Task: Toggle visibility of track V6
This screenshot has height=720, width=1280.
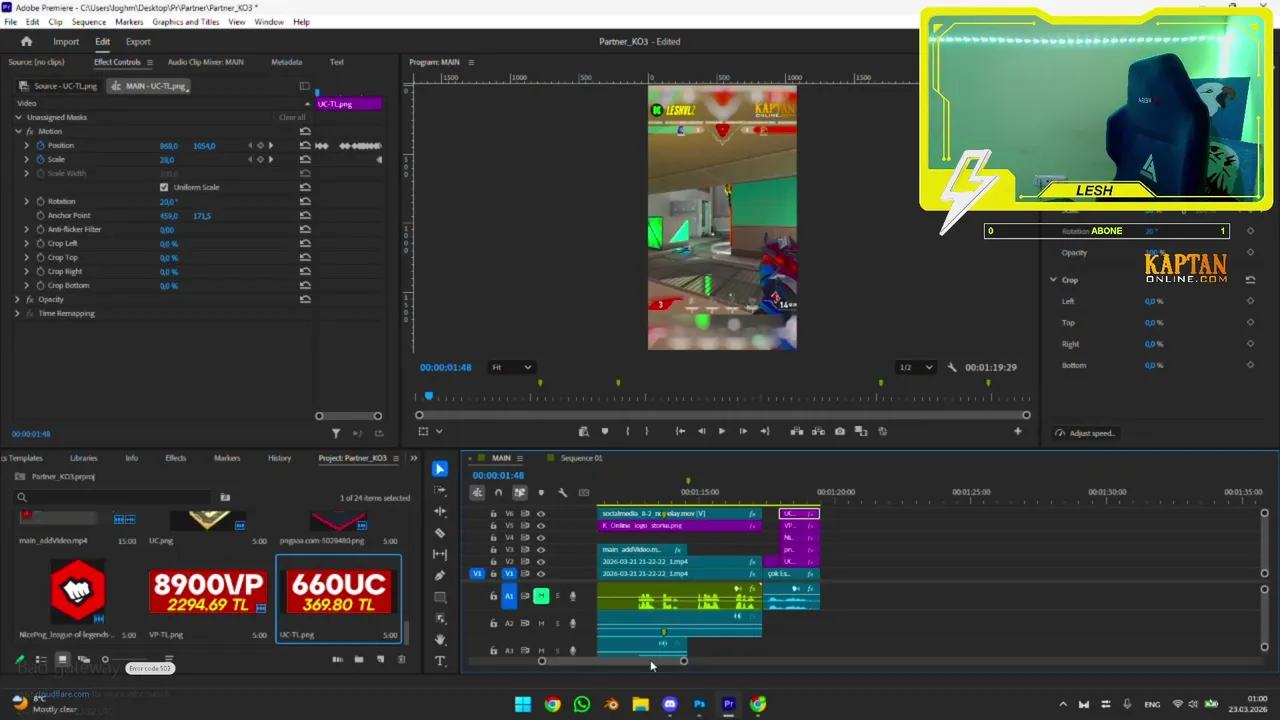Action: (x=541, y=513)
